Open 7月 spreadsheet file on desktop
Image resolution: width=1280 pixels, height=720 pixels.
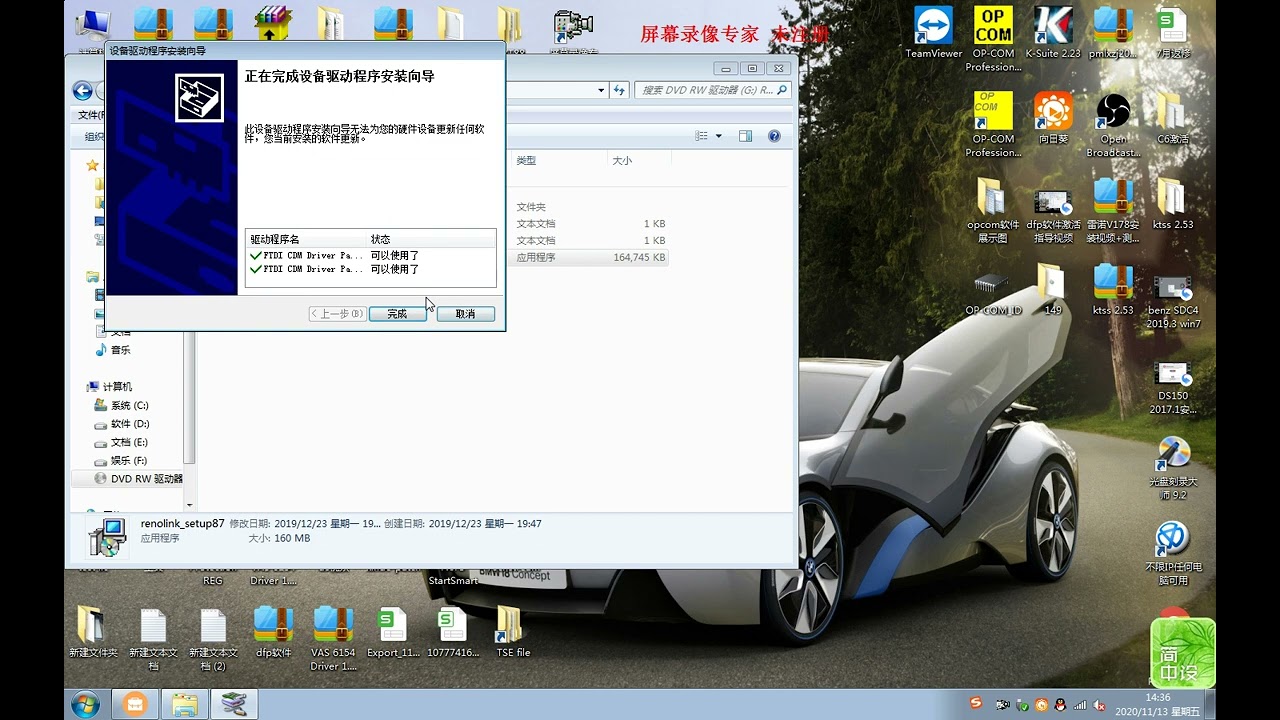click(1173, 33)
